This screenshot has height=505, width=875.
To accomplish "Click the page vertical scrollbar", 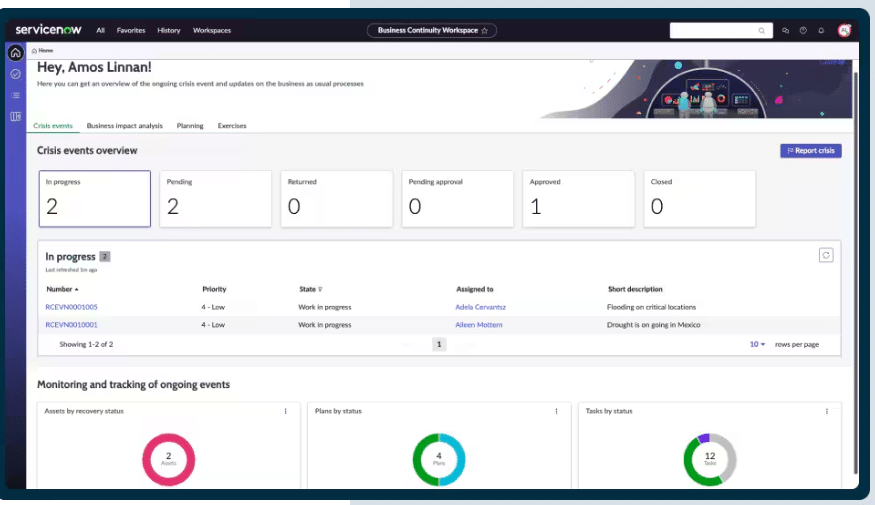I will (x=855, y=273).
